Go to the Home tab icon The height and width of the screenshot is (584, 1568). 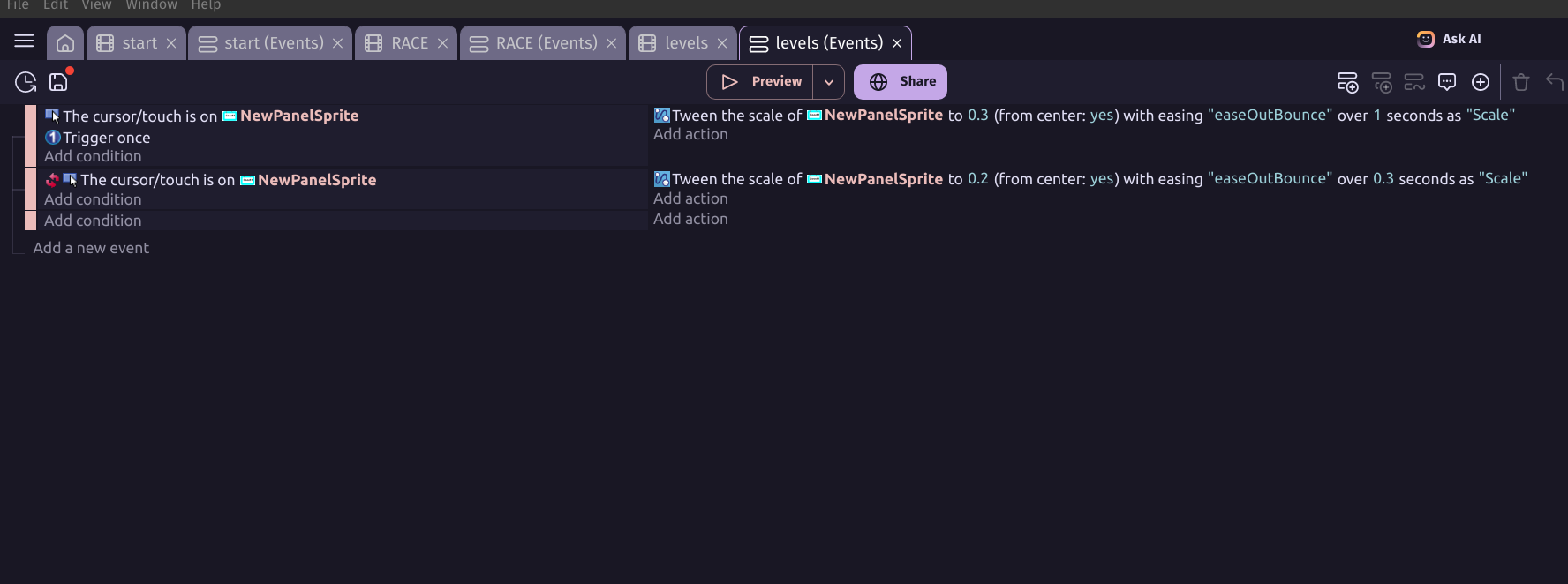[x=64, y=43]
